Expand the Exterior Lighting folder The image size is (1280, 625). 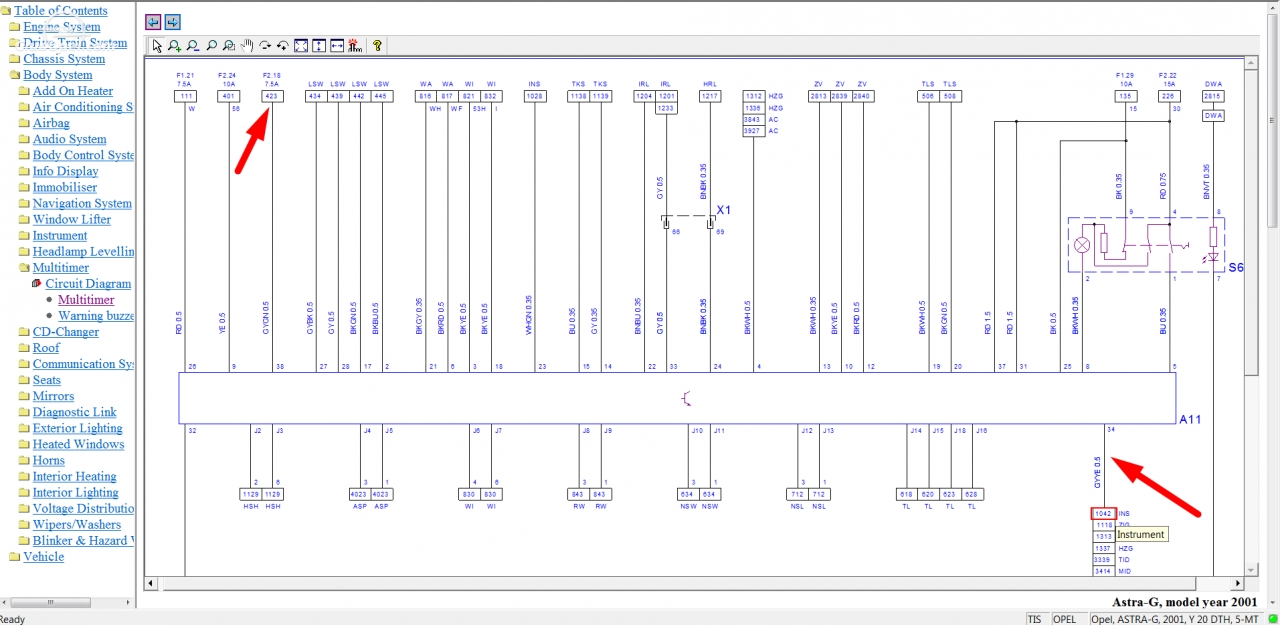pos(24,428)
